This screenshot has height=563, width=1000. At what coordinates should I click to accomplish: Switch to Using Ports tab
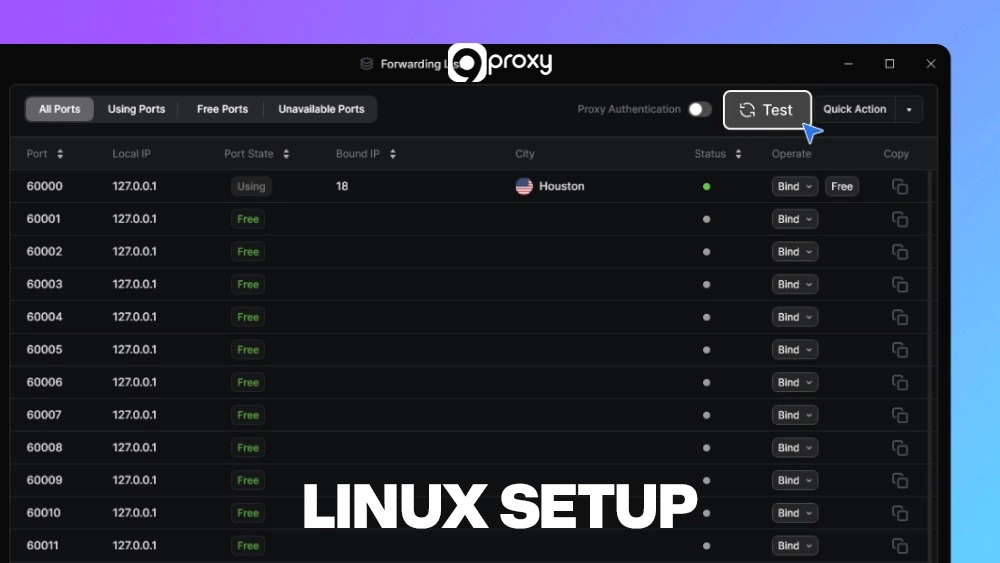(136, 109)
